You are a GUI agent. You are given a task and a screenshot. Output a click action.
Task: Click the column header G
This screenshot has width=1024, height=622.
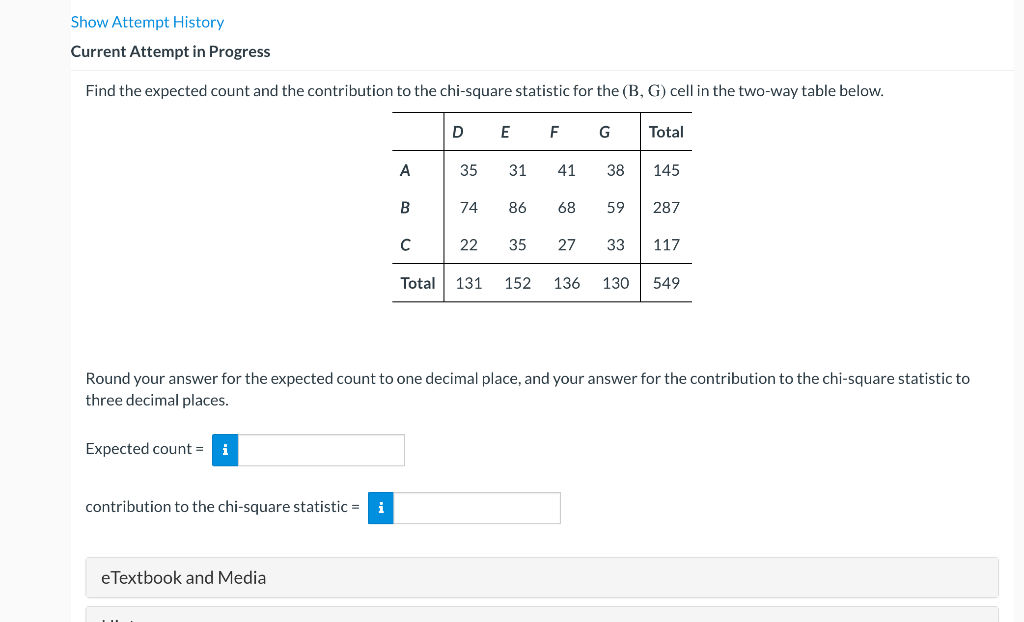pos(603,131)
